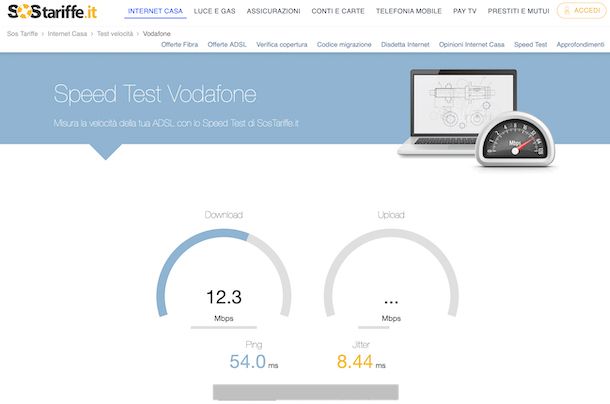610x404 pixels.
Task: Open the Pay TV menu
Action: [465, 11]
